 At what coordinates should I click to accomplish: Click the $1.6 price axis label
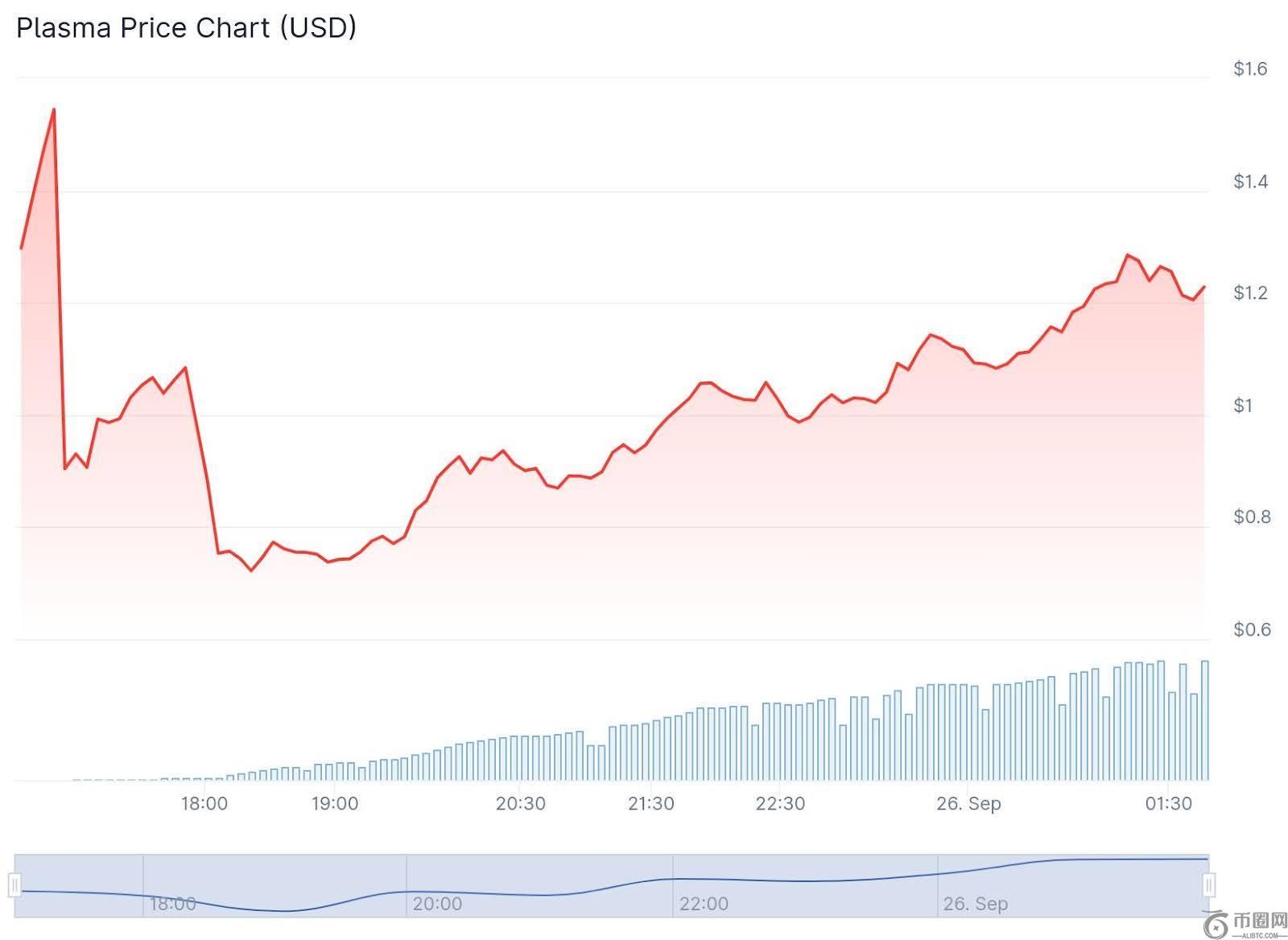[x=1250, y=69]
